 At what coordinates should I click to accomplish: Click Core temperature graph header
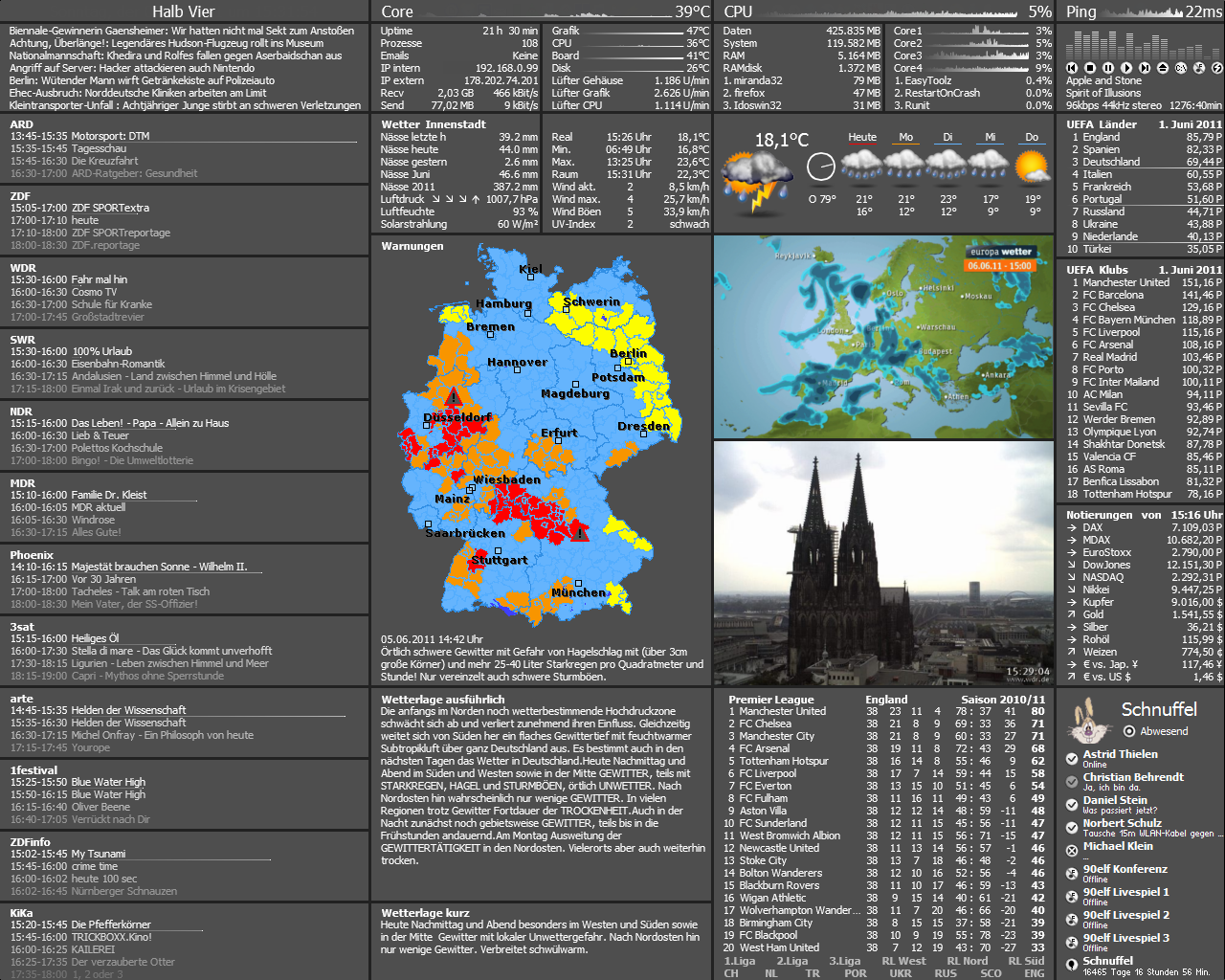pyautogui.click(x=542, y=11)
